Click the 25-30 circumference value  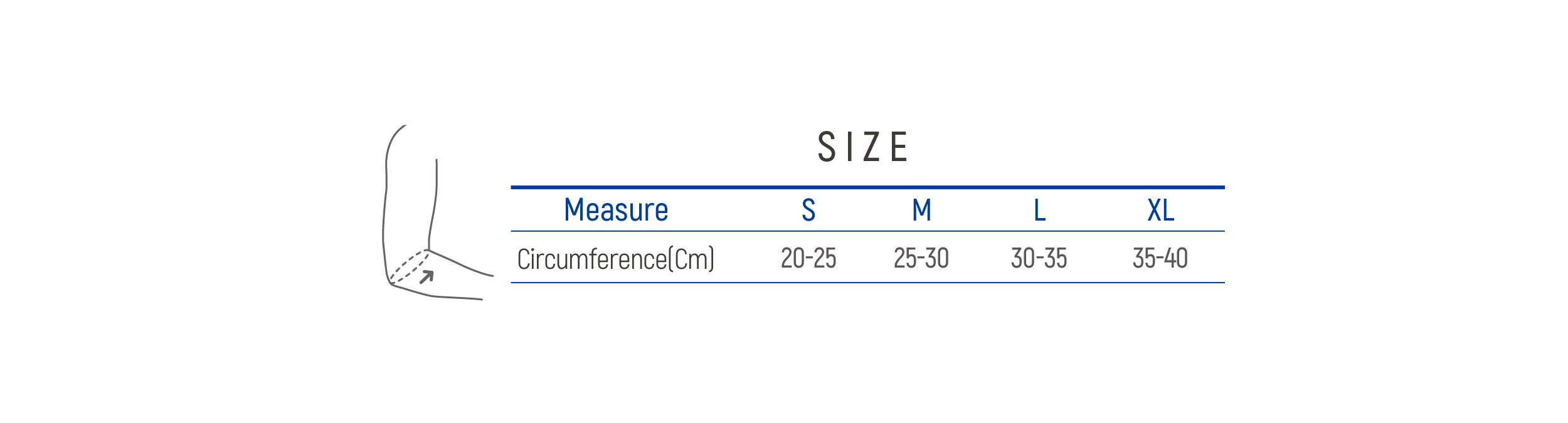coord(921,258)
